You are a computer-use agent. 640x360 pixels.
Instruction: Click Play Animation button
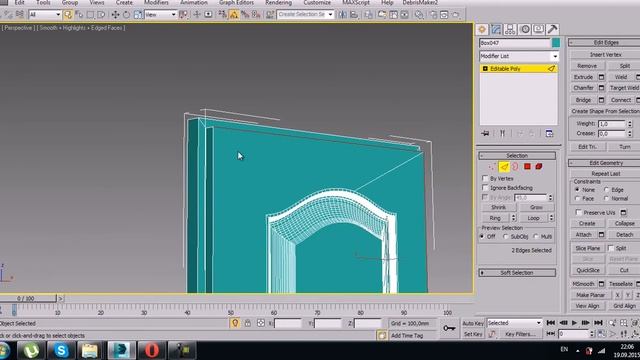pyautogui.click(x=574, y=323)
